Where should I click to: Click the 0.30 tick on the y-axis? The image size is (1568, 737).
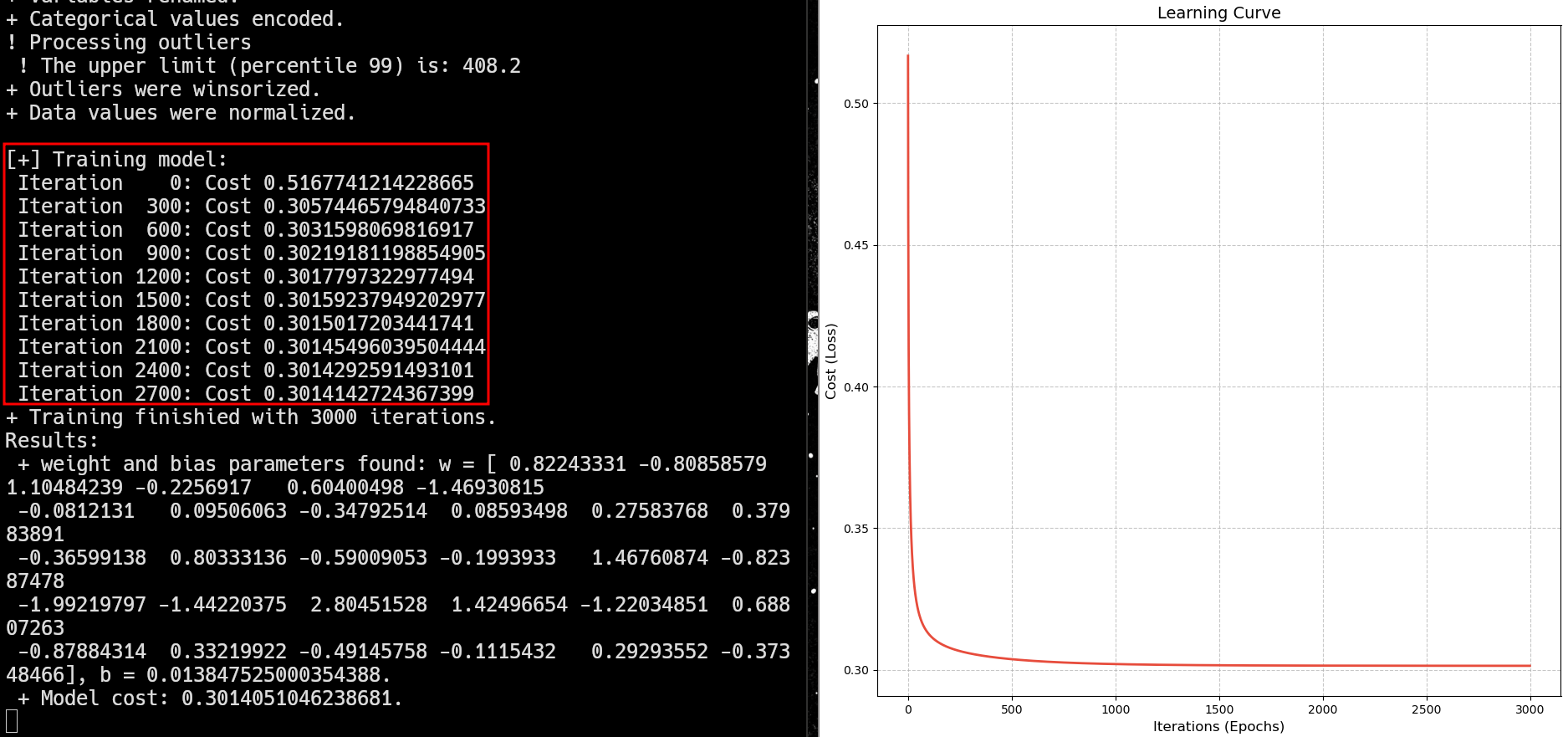click(856, 670)
